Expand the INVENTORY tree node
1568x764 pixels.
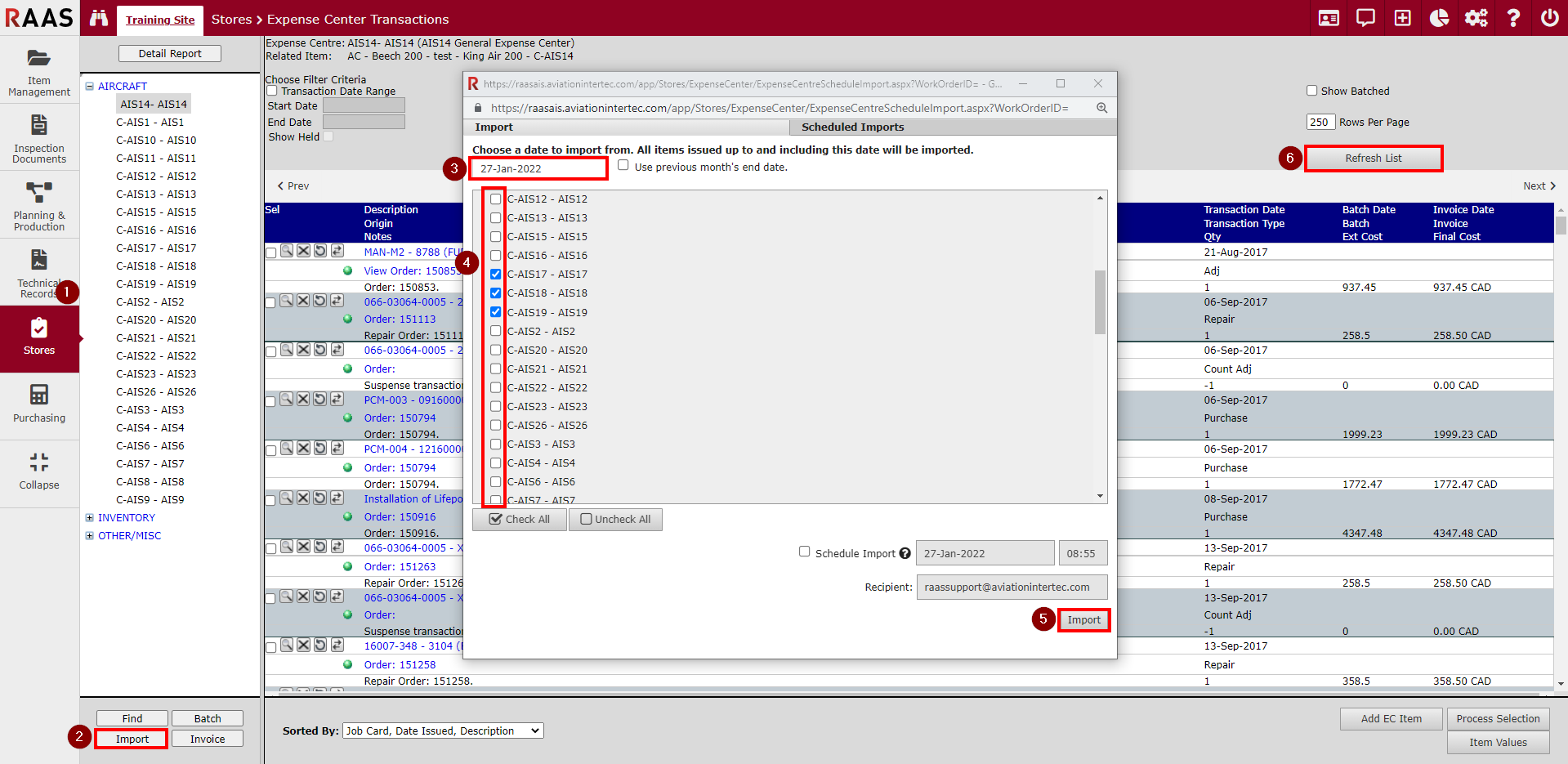[90, 517]
